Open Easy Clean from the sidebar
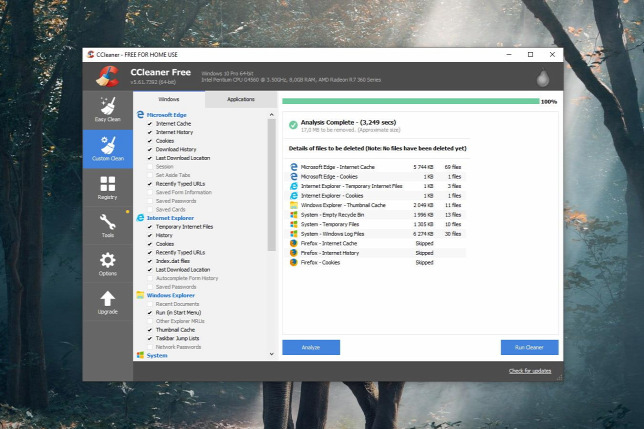The height and width of the screenshot is (429, 644). (108, 110)
